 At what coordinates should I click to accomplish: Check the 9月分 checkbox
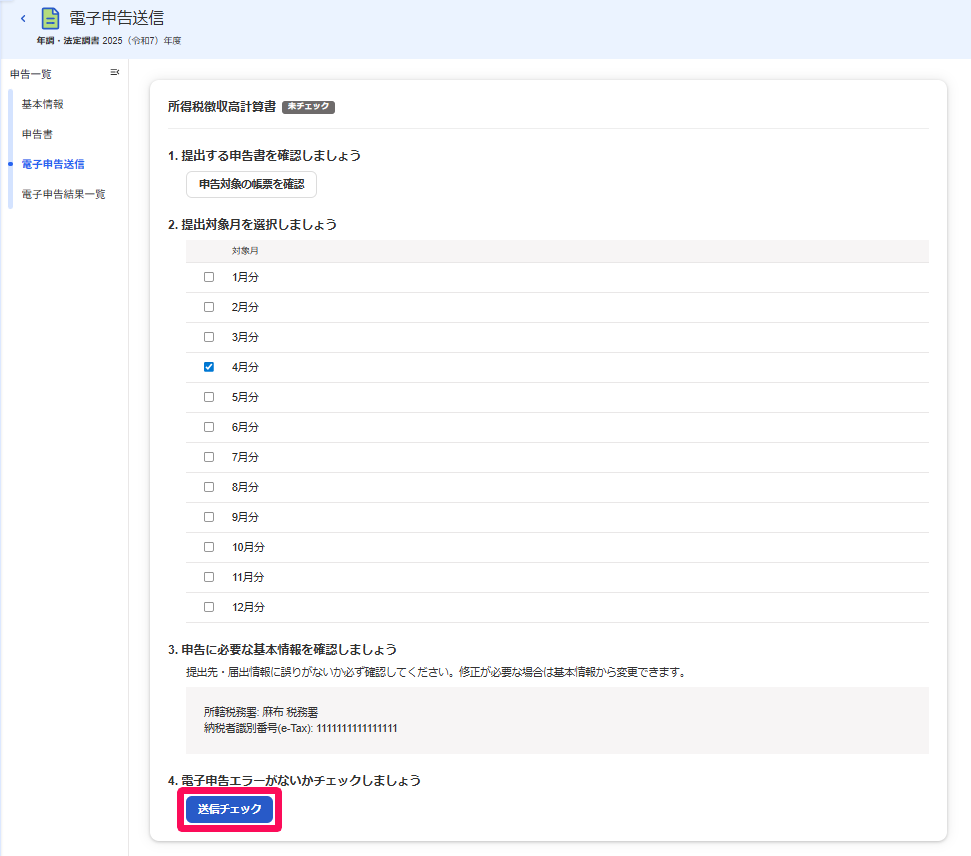click(209, 517)
